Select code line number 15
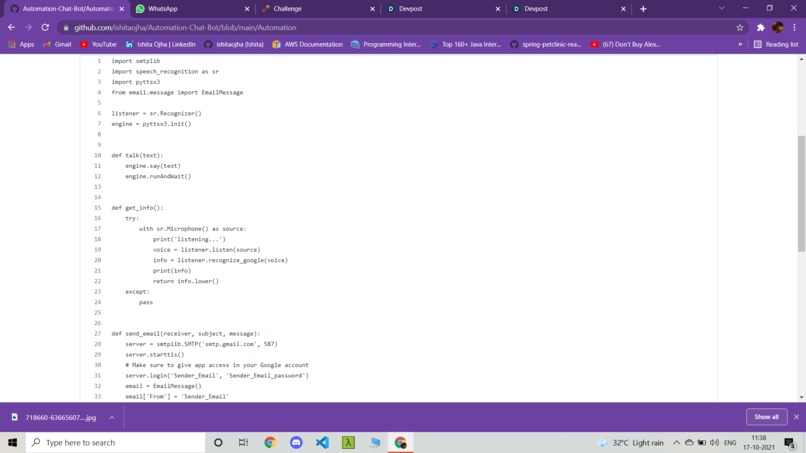806x453 pixels. click(x=98, y=208)
